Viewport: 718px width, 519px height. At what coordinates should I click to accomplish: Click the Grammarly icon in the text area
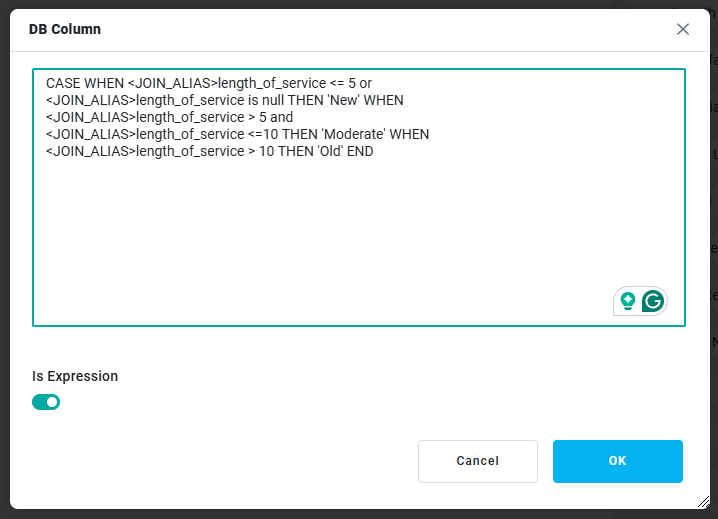click(653, 300)
